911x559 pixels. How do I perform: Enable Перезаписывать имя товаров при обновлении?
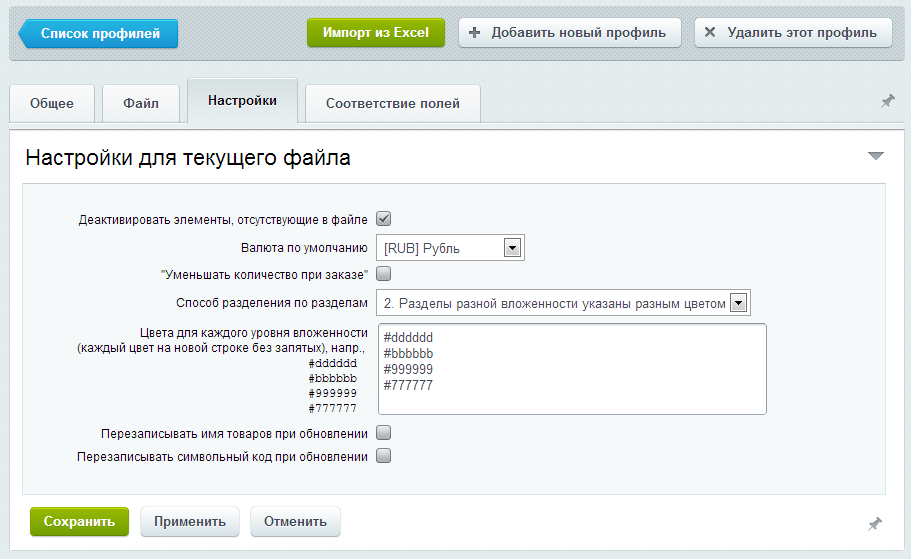[x=383, y=434]
